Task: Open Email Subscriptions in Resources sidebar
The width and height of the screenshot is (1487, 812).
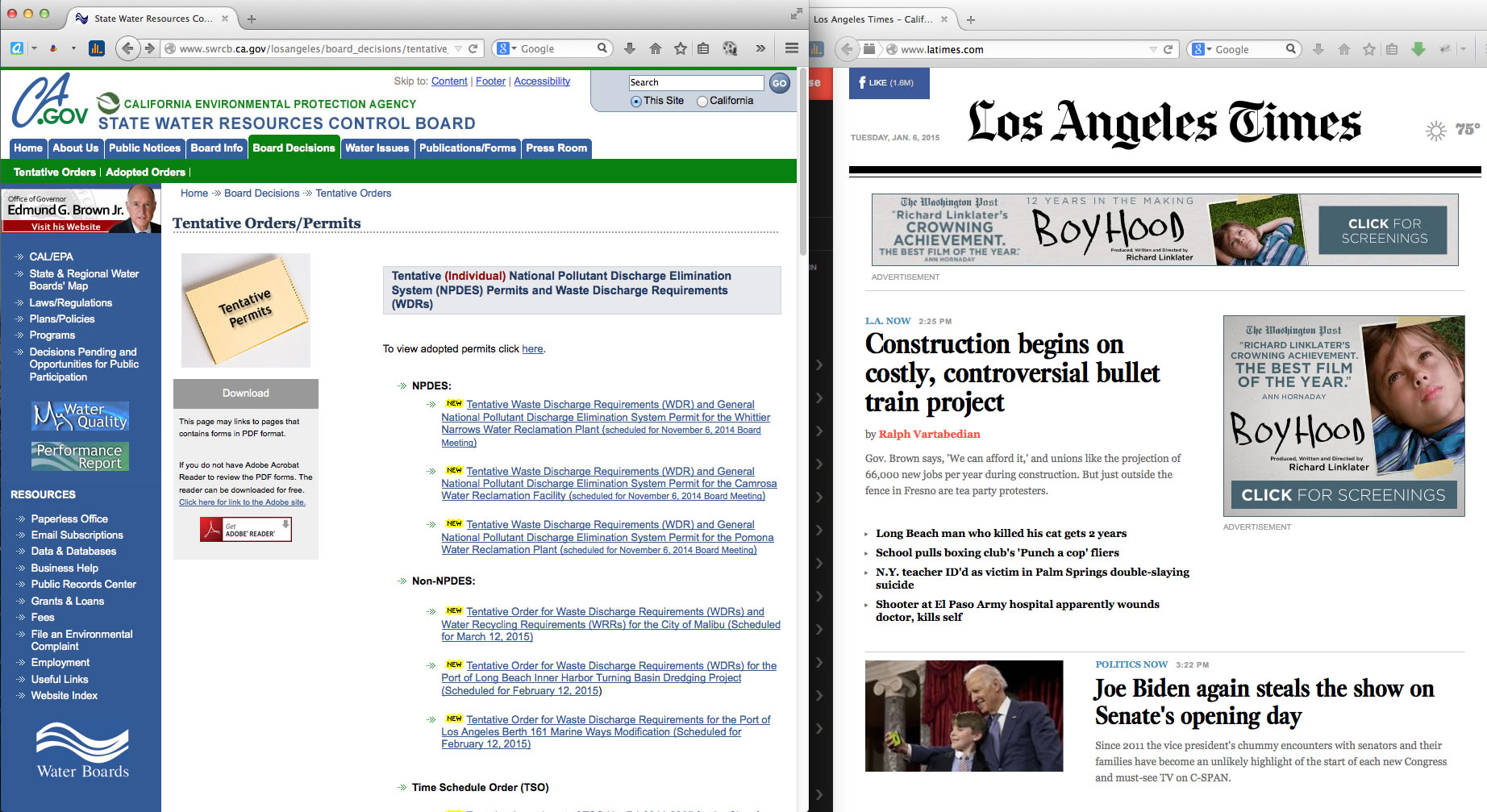Action: (x=77, y=535)
